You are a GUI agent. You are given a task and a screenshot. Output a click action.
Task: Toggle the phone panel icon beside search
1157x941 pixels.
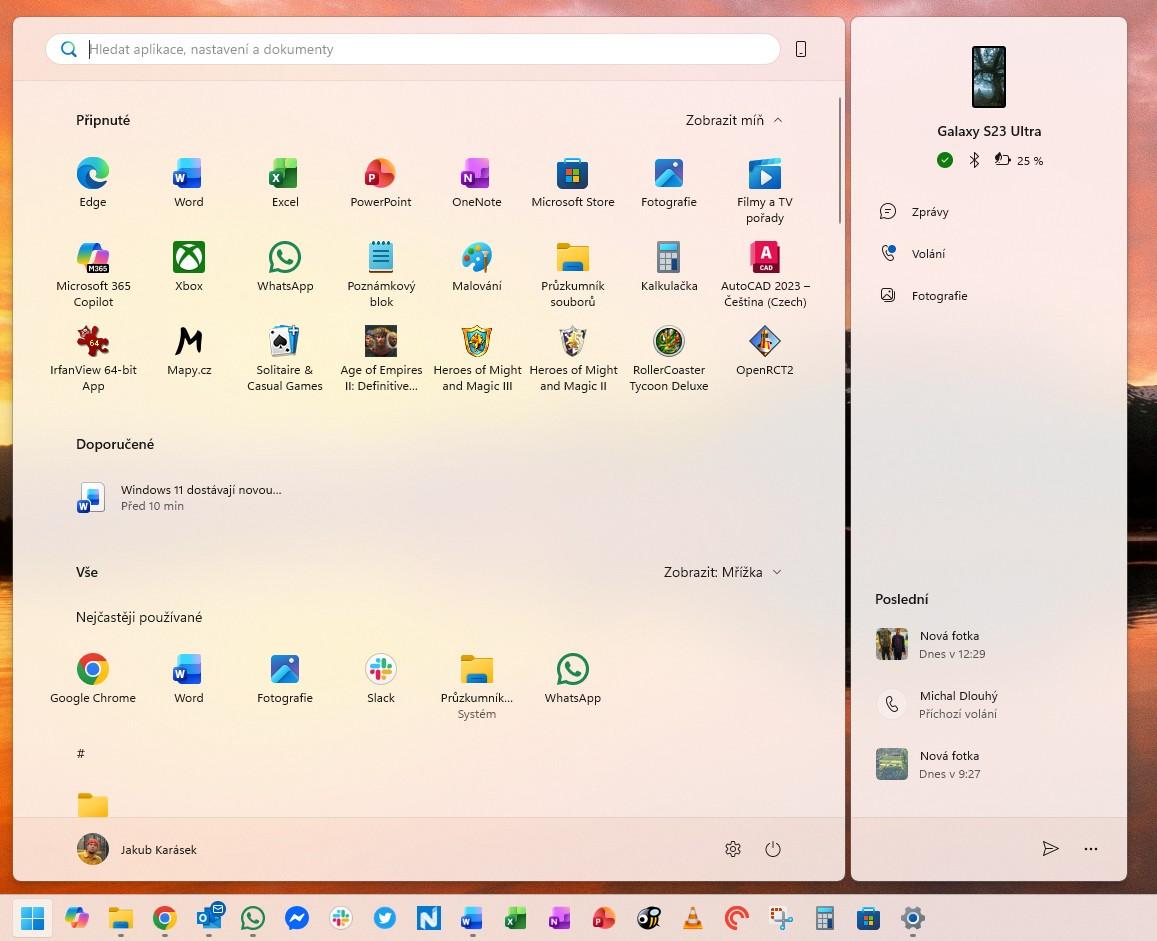coord(801,49)
